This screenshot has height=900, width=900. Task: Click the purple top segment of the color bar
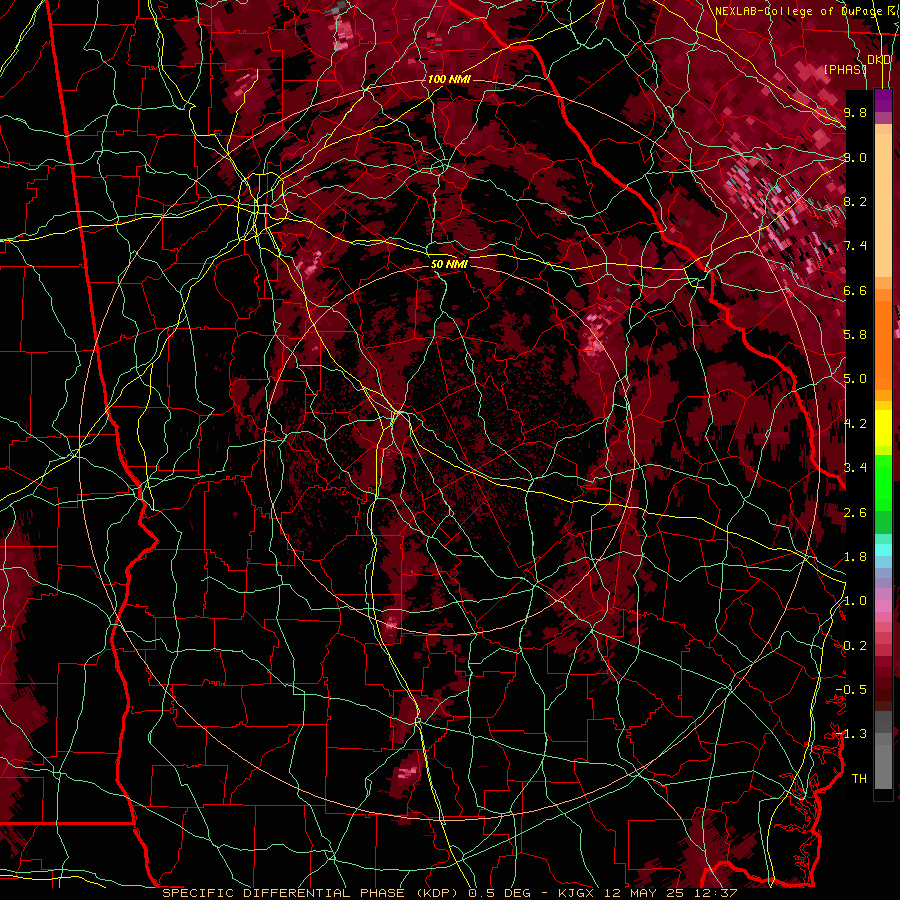(883, 100)
